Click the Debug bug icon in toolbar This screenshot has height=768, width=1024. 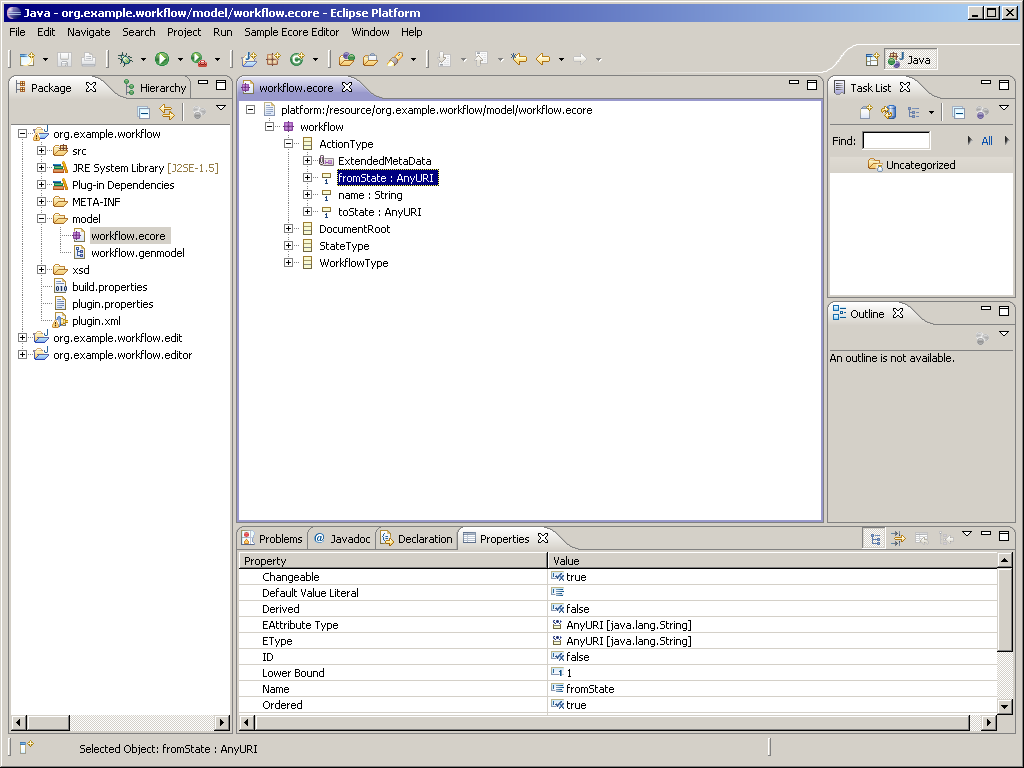(126, 60)
